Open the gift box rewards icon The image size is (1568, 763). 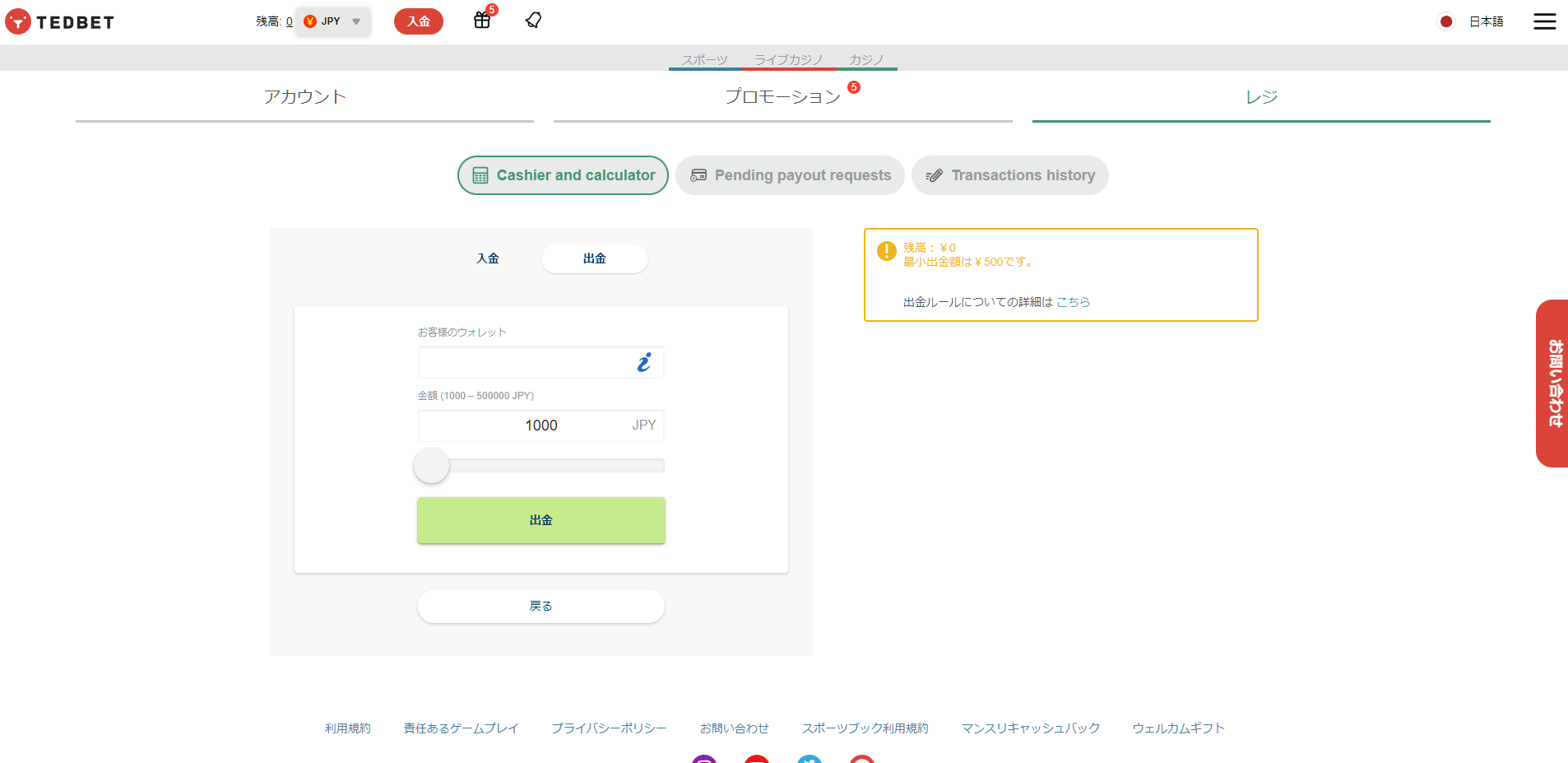[482, 21]
